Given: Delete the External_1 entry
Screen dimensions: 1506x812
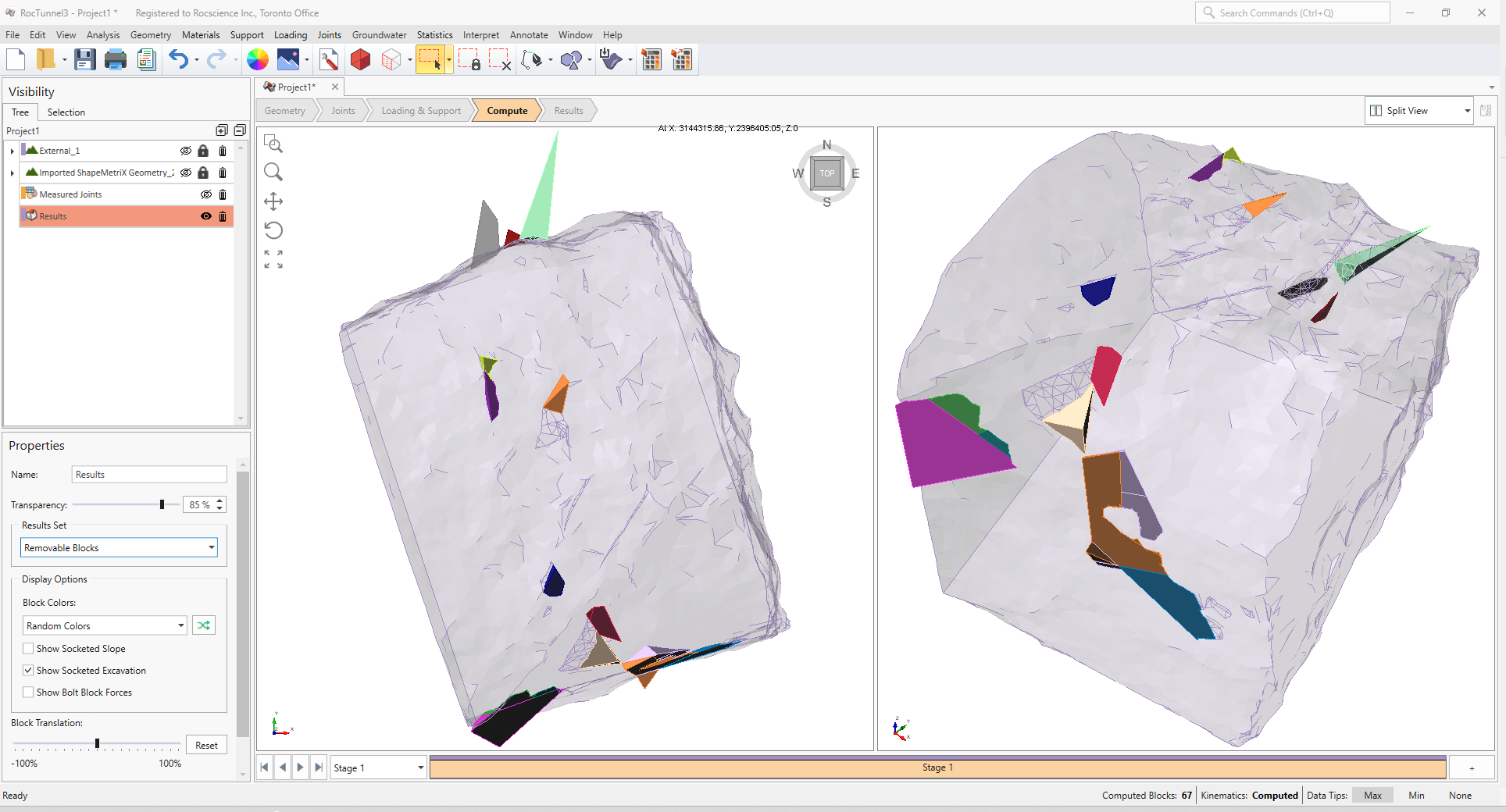Looking at the screenshot, I should tap(223, 151).
